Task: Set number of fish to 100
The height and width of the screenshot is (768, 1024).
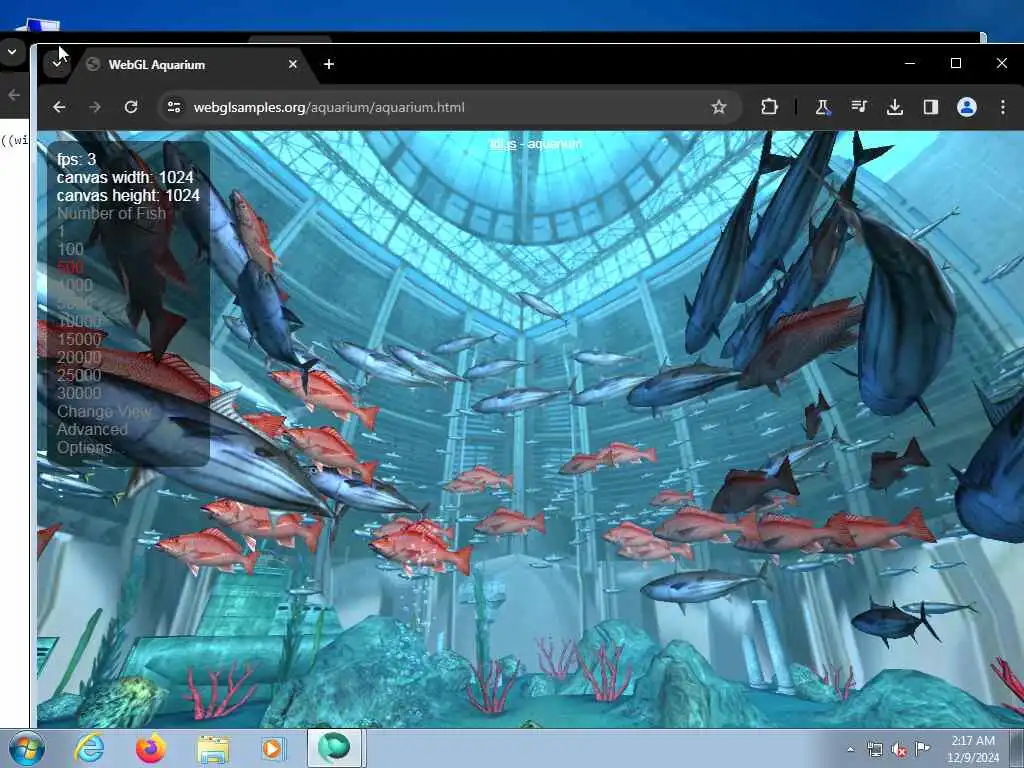Action: pos(71,249)
